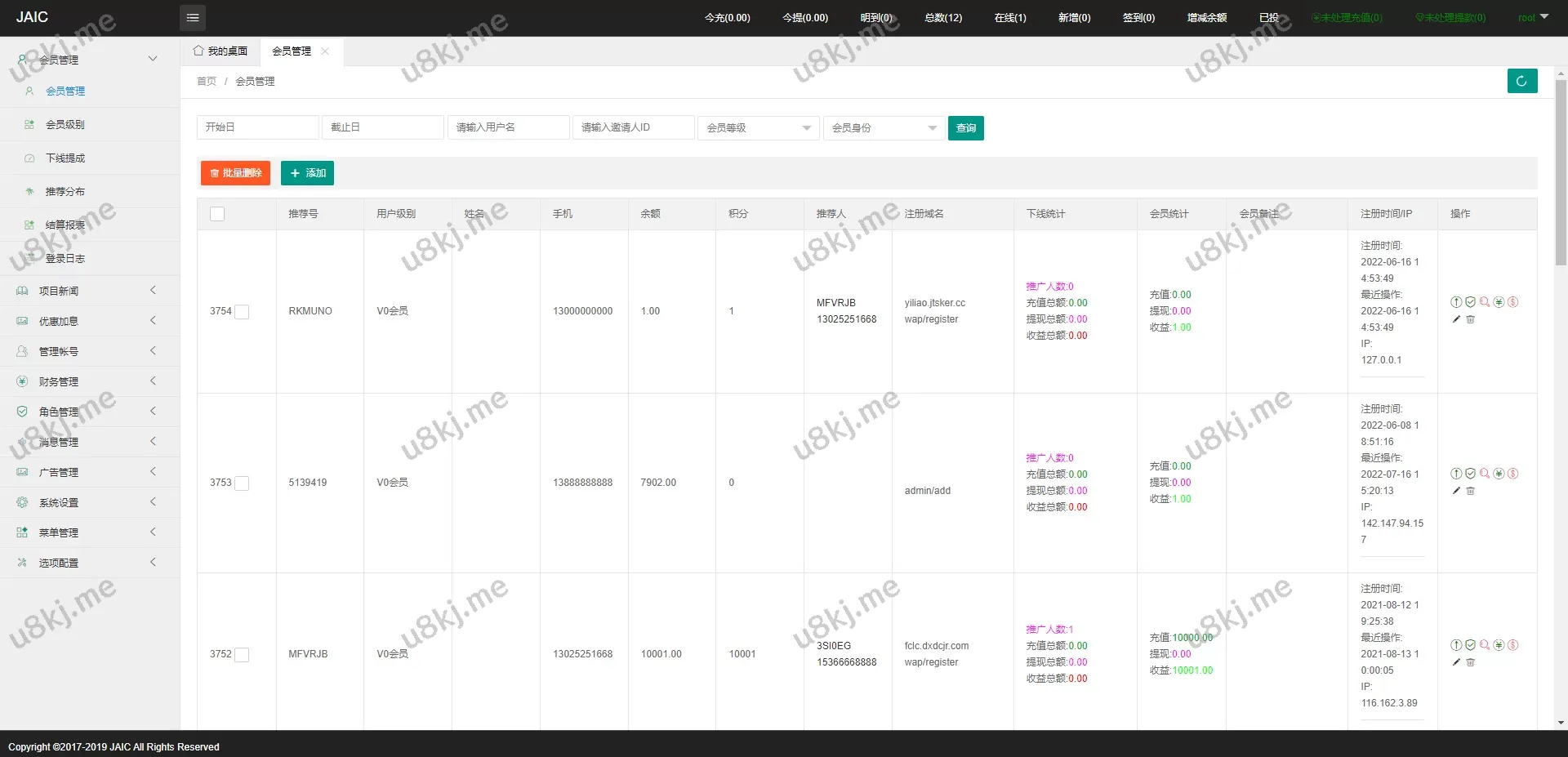This screenshot has width=1568, height=757.
Task: Click the 查询 search button
Action: coord(965,128)
